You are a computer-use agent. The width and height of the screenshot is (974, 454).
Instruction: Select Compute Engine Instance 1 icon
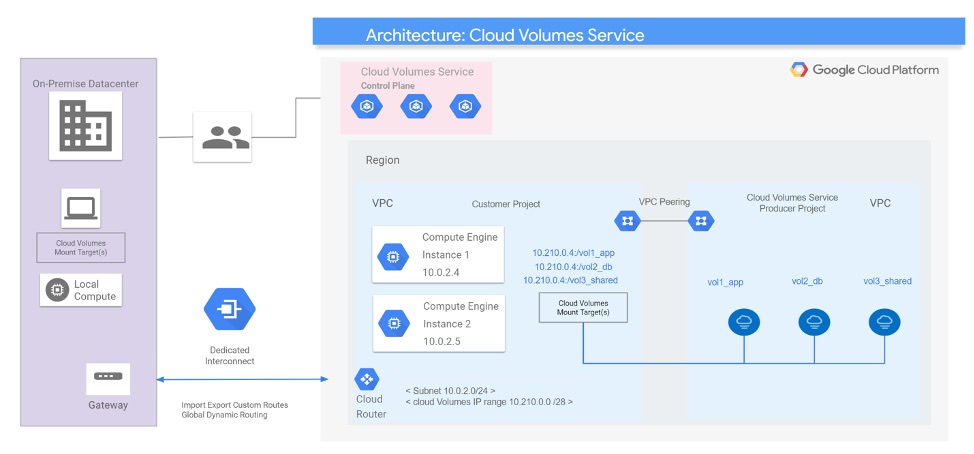tap(390, 255)
